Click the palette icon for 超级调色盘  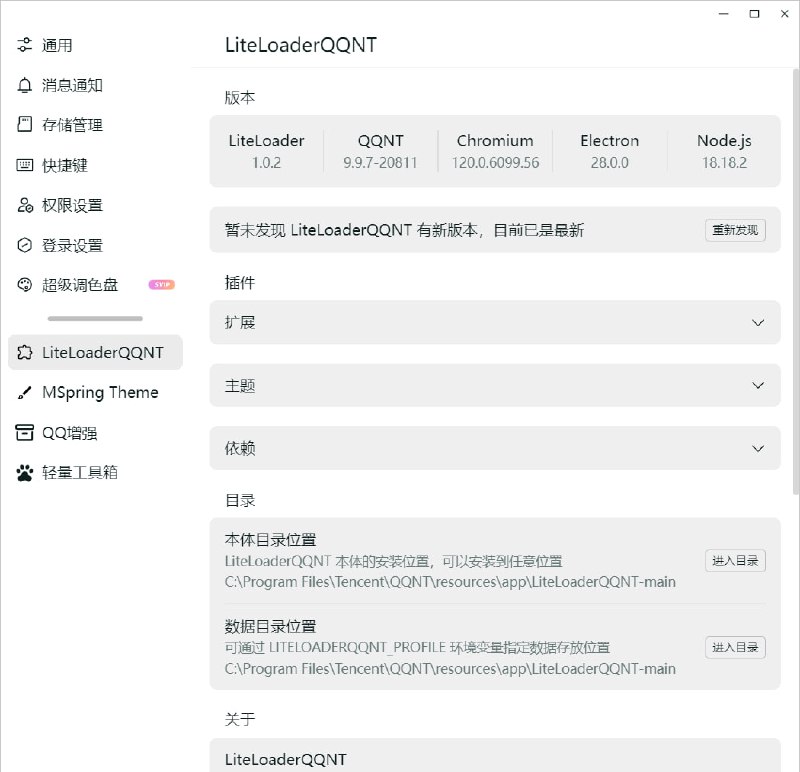24,285
